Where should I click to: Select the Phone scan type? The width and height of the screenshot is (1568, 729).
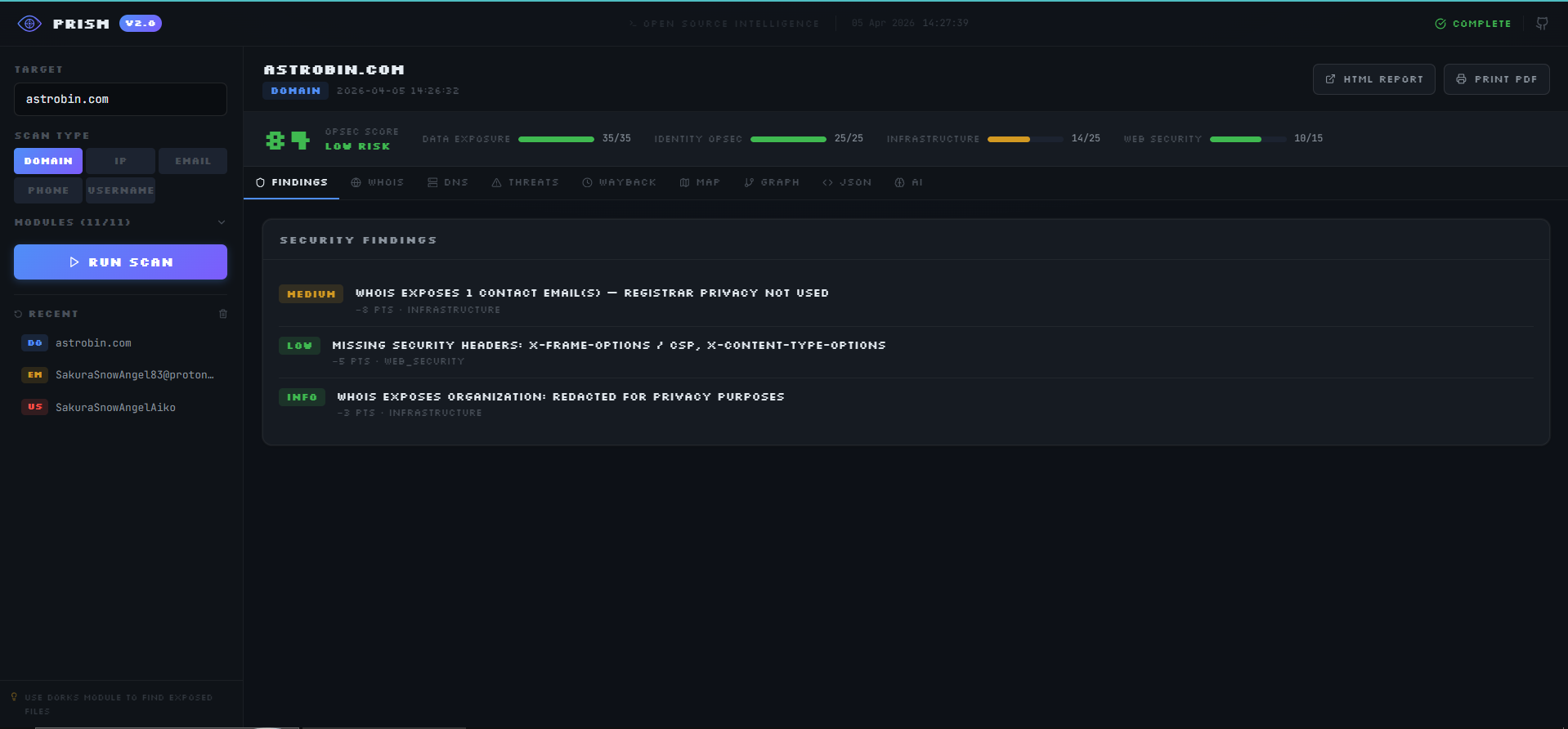pyautogui.click(x=48, y=190)
